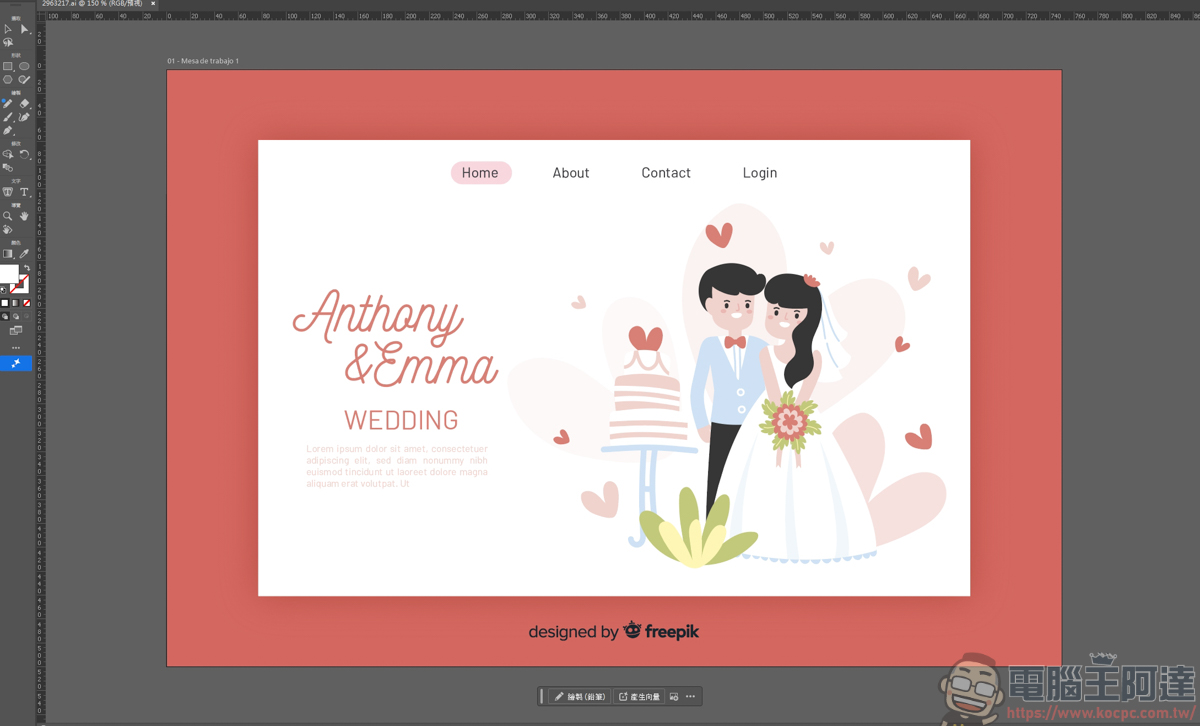
Task: Choose the Eraser tool
Action: point(24,104)
